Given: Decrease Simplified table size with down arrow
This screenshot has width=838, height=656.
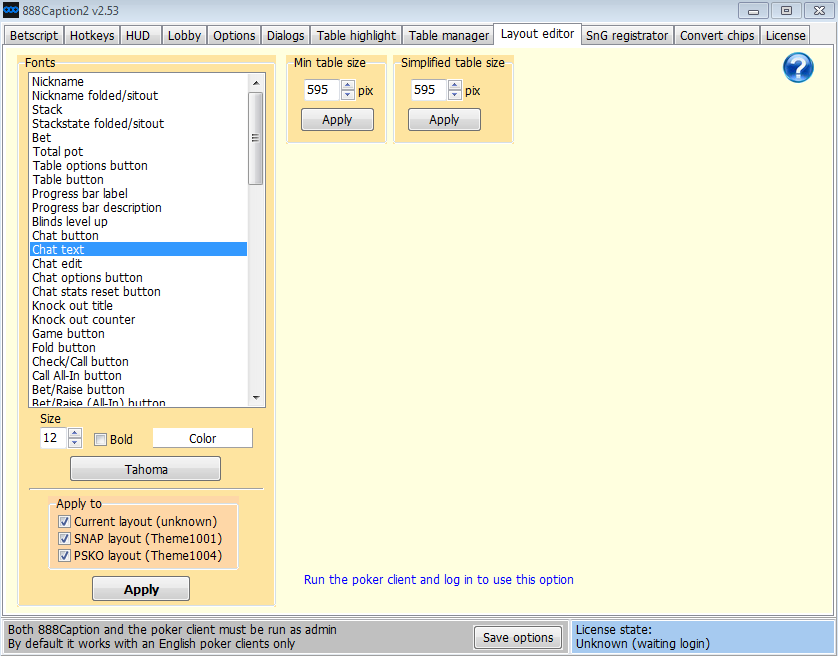Looking at the screenshot, I should point(455,95).
